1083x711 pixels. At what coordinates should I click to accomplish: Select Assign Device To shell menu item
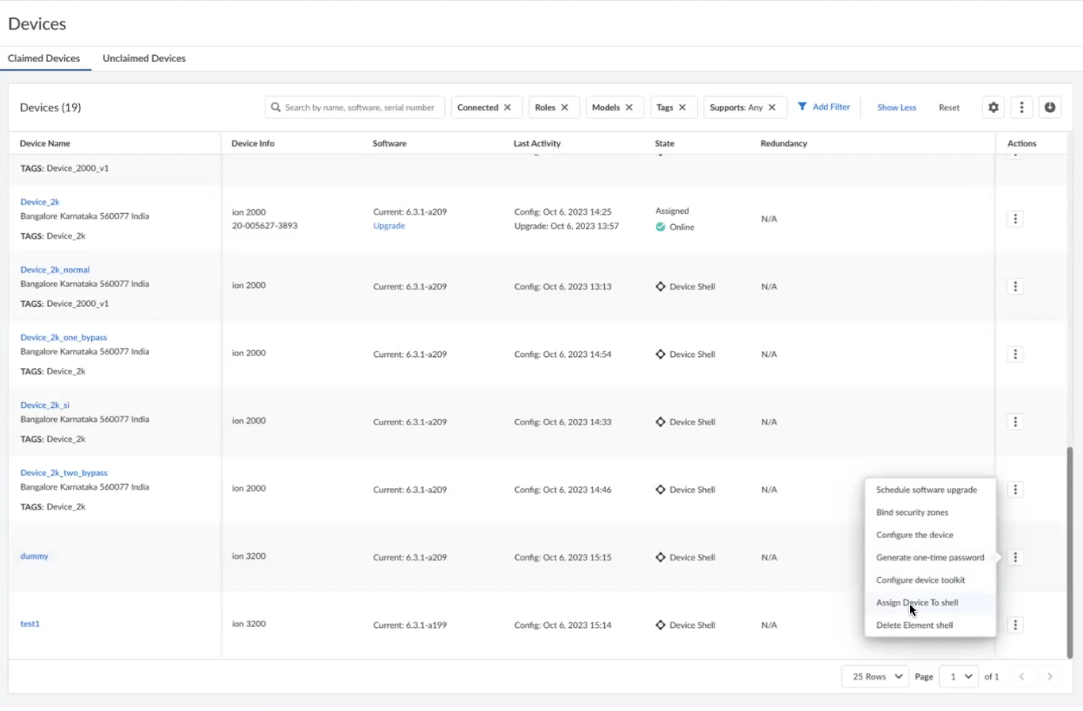917,603
